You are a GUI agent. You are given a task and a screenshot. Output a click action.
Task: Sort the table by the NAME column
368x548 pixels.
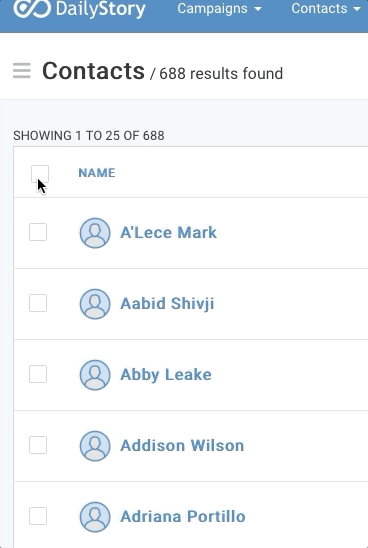97,173
